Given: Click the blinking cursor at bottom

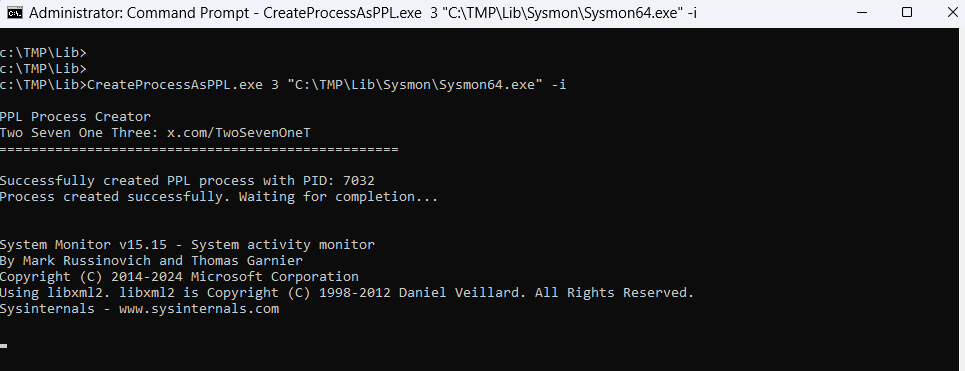Looking at the screenshot, I should click(4, 346).
